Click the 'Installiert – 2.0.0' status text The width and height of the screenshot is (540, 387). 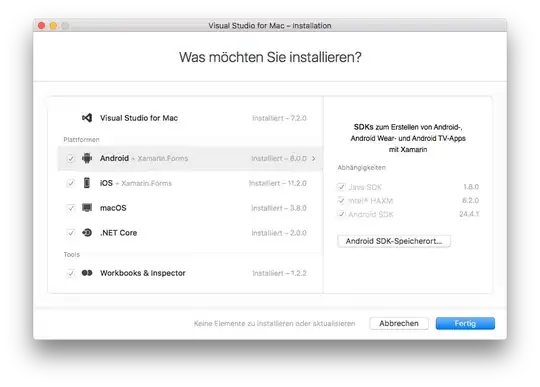click(x=279, y=233)
